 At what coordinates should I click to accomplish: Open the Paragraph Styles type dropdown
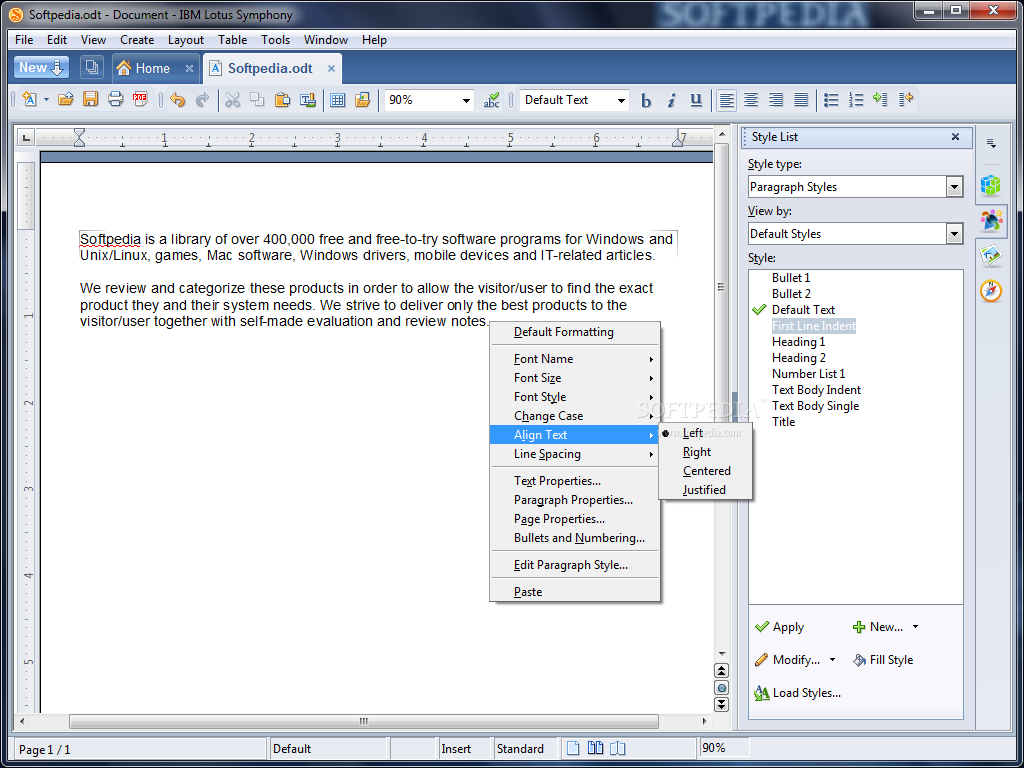click(x=954, y=187)
